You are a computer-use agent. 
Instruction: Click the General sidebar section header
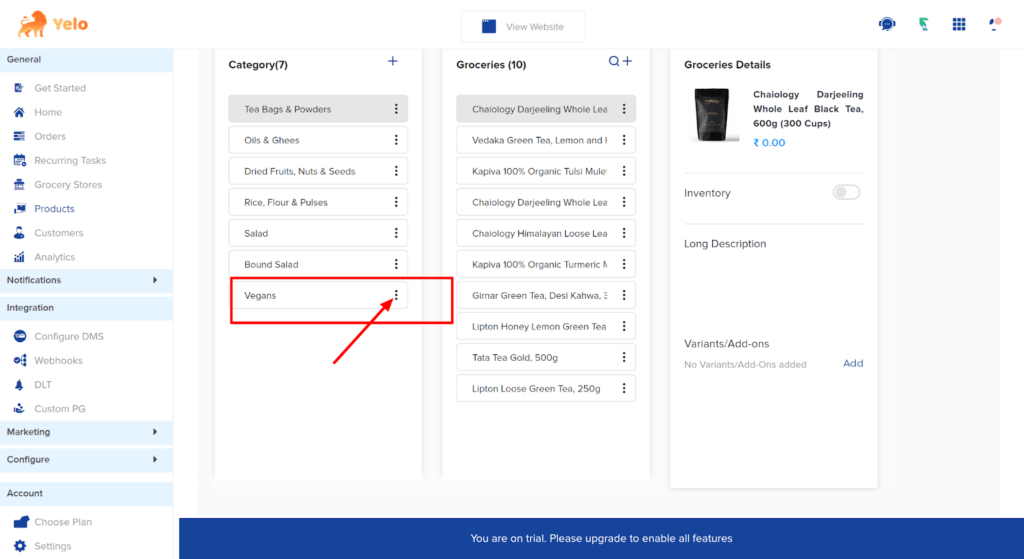coord(86,59)
